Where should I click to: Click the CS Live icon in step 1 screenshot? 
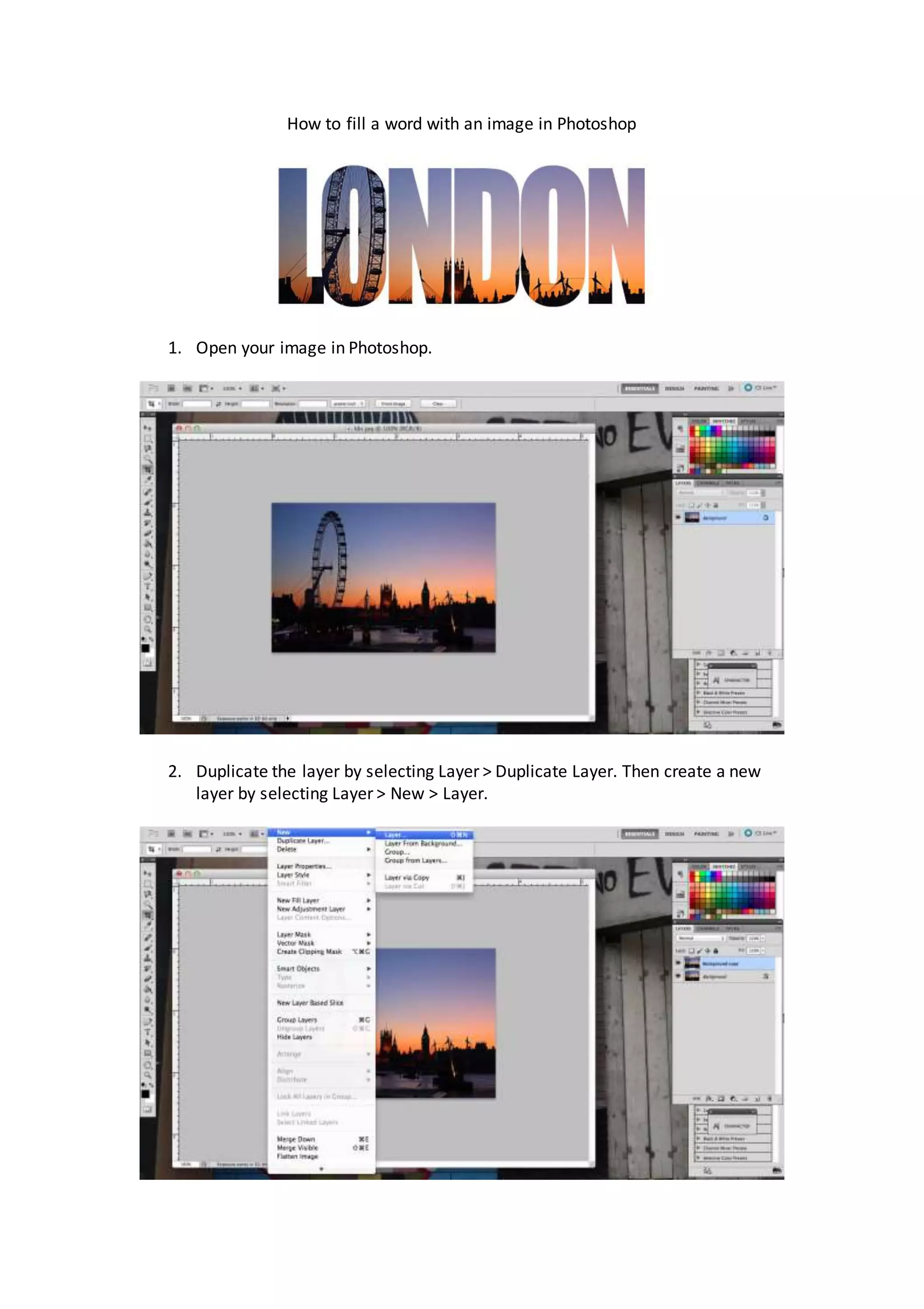coord(748,388)
